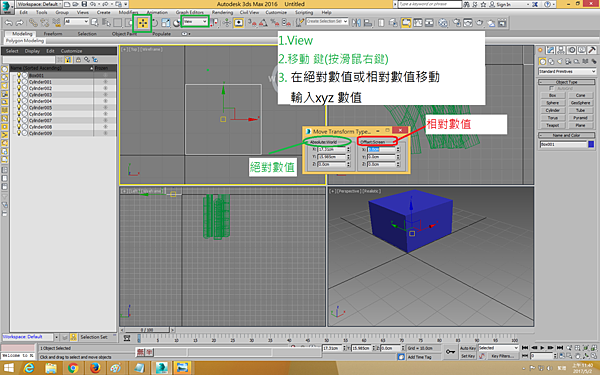
Task: Open the Display panel tab icon
Action: point(582,50)
